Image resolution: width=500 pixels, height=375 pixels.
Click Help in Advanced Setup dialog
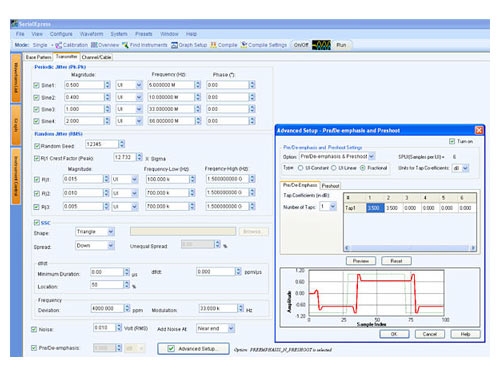465,334
